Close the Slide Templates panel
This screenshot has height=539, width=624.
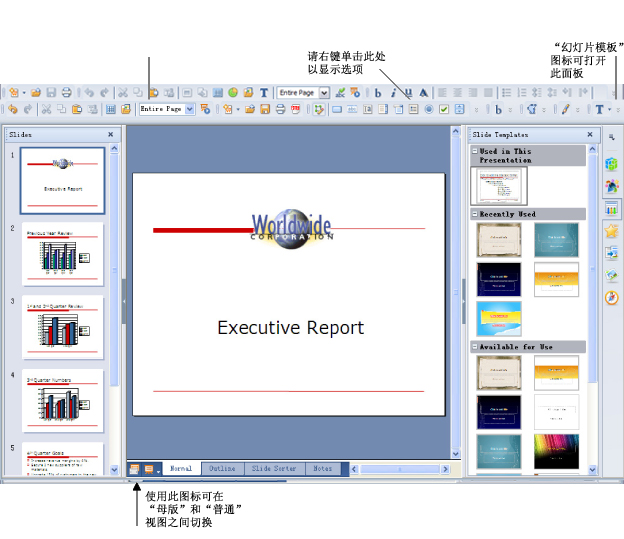coord(590,135)
